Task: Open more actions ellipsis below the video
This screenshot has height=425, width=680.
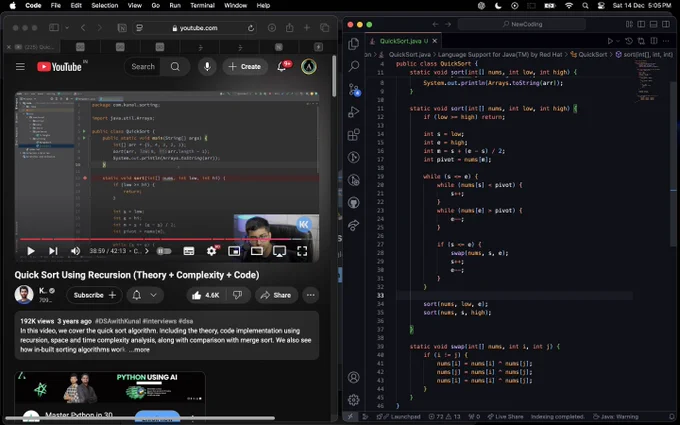Action: click(x=311, y=295)
